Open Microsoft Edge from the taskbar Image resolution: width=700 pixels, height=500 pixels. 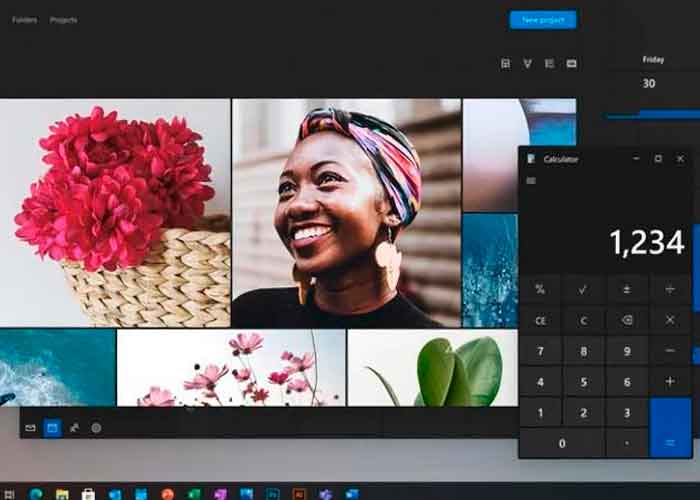coord(36,493)
